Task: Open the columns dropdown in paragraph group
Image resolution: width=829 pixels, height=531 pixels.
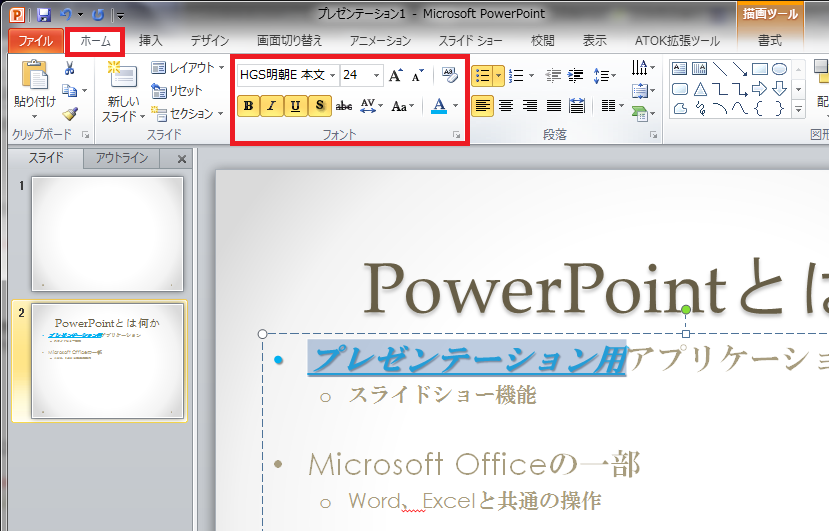Action: pos(613,106)
